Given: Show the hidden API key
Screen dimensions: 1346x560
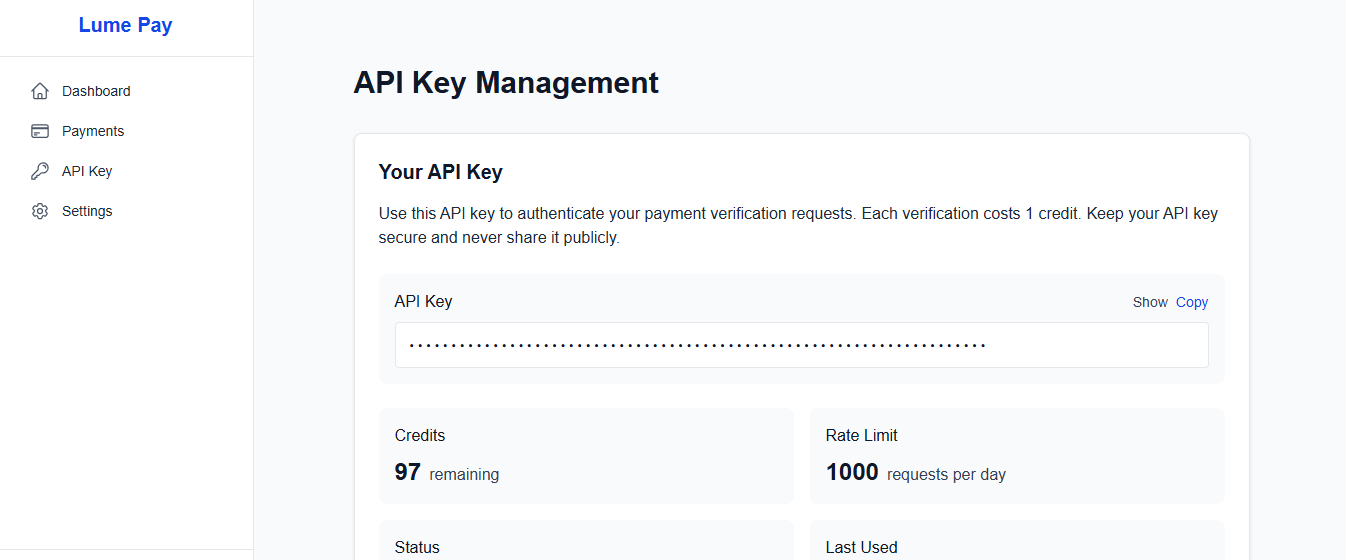Looking at the screenshot, I should [1150, 302].
